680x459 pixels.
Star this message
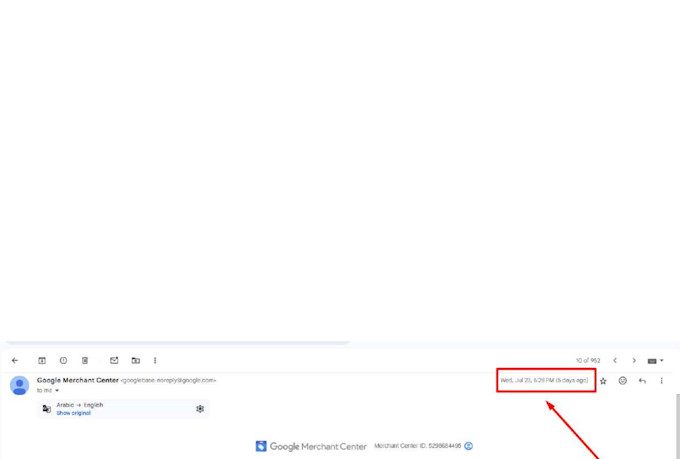[603, 381]
